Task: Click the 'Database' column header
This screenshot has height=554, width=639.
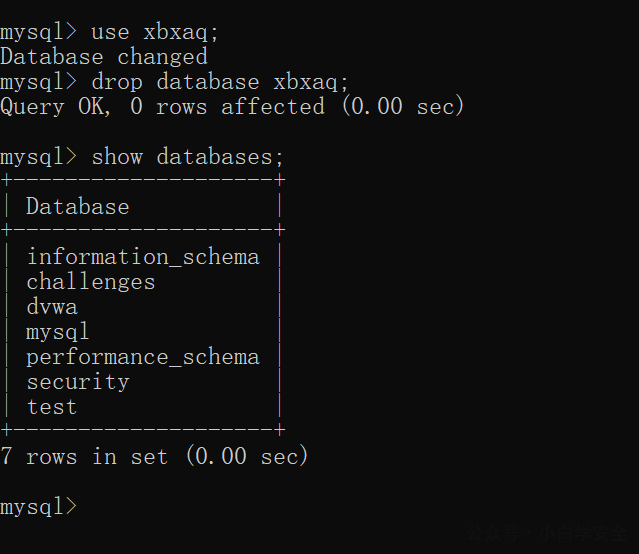Action: [x=78, y=206]
